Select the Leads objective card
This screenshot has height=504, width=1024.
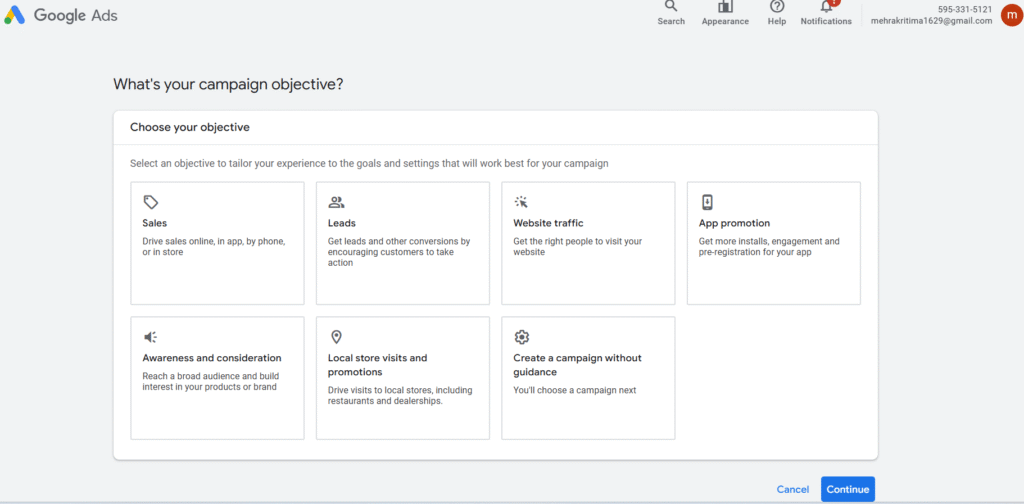point(403,243)
